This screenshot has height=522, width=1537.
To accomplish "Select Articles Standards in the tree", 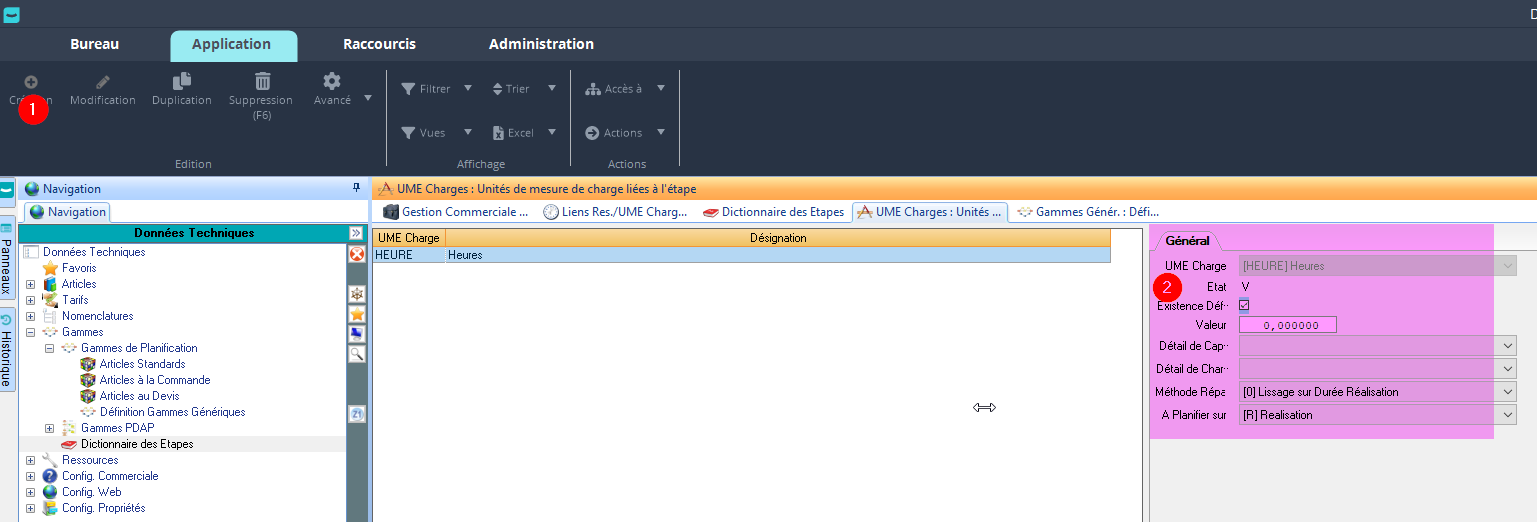I will click(142, 364).
